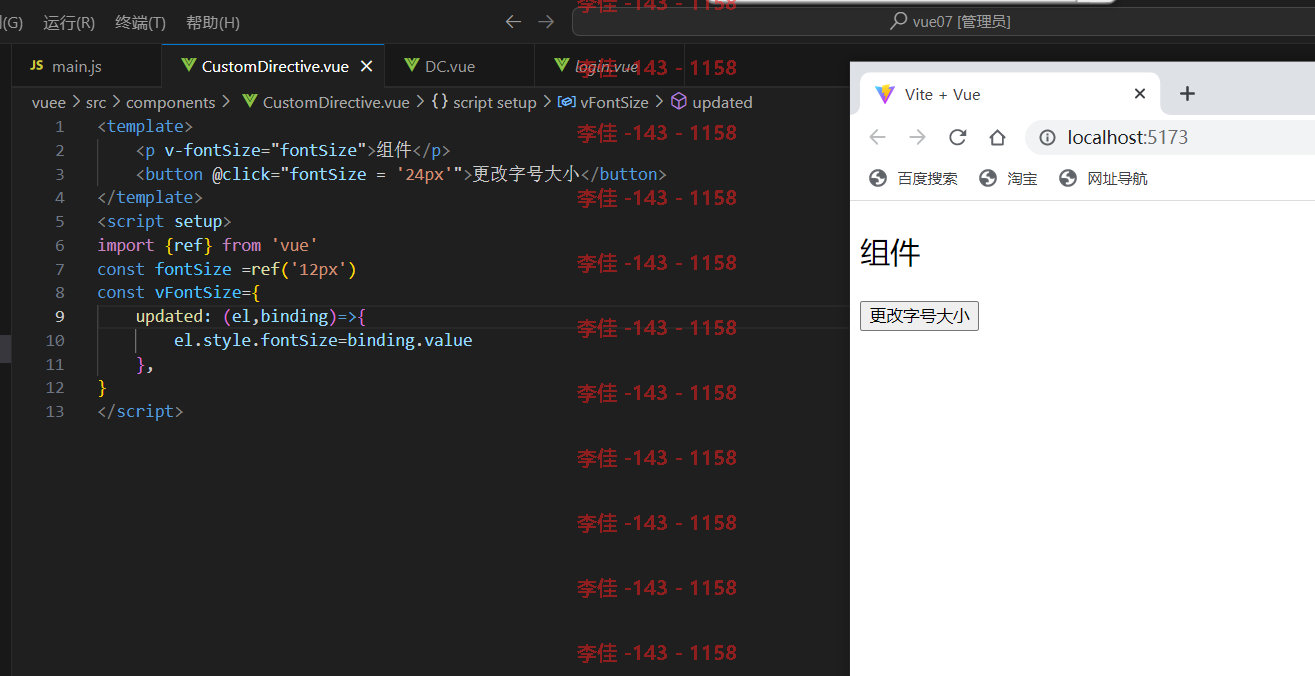Close the CustomDirective.vue tab
The width and height of the screenshot is (1315, 676).
tap(366, 66)
